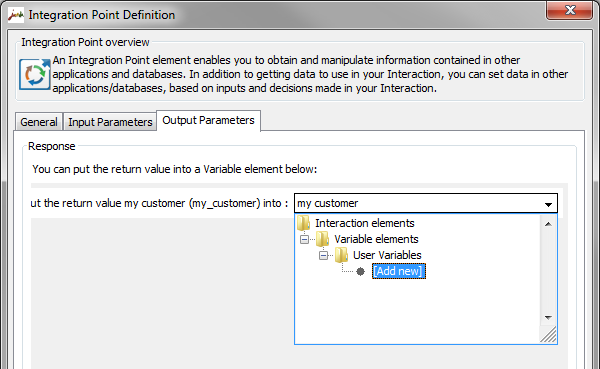Select the Interaction elements folder icon
This screenshot has width=600, height=369.
[x=304, y=223]
